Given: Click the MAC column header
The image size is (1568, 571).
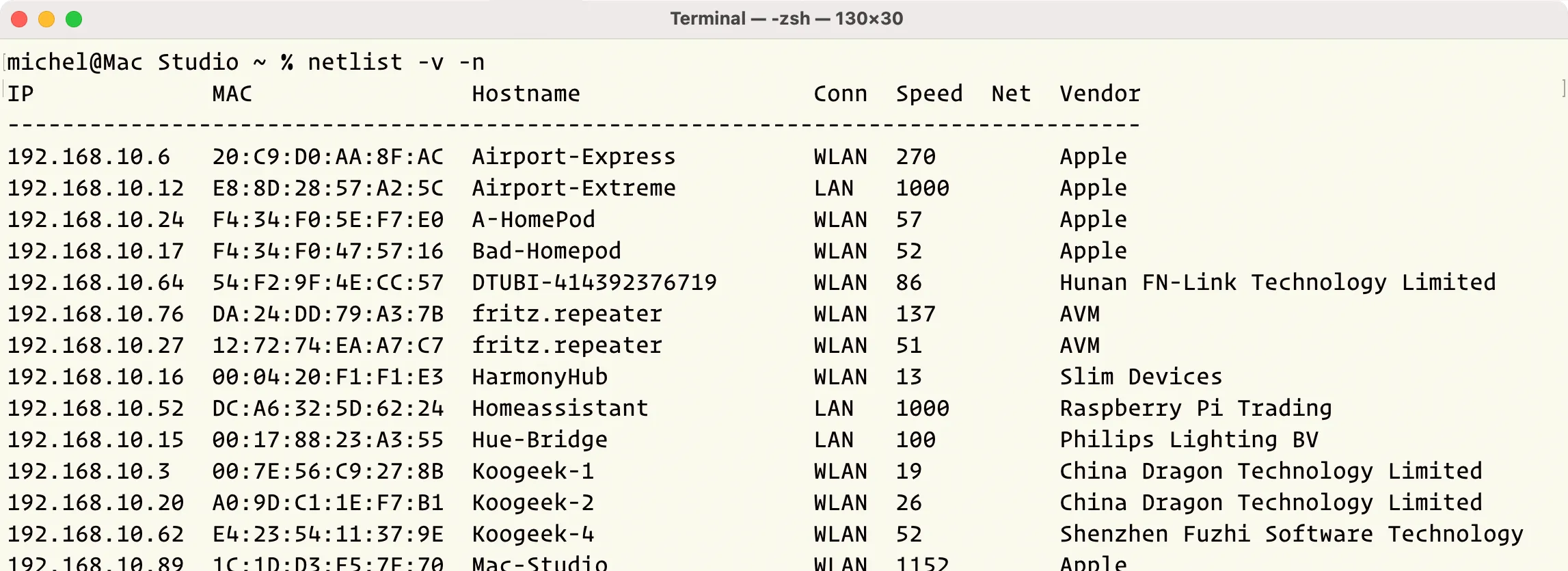Looking at the screenshot, I should pos(232,94).
